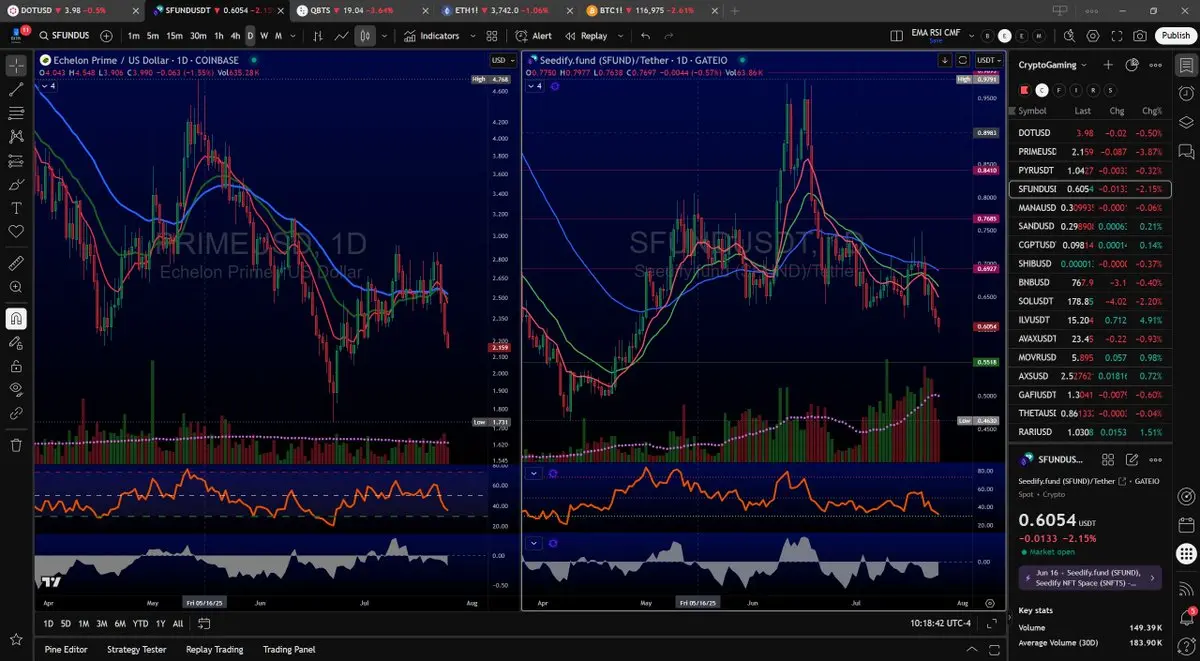Select the 4h timeframe
The height and width of the screenshot is (661, 1200).
click(x=236, y=36)
